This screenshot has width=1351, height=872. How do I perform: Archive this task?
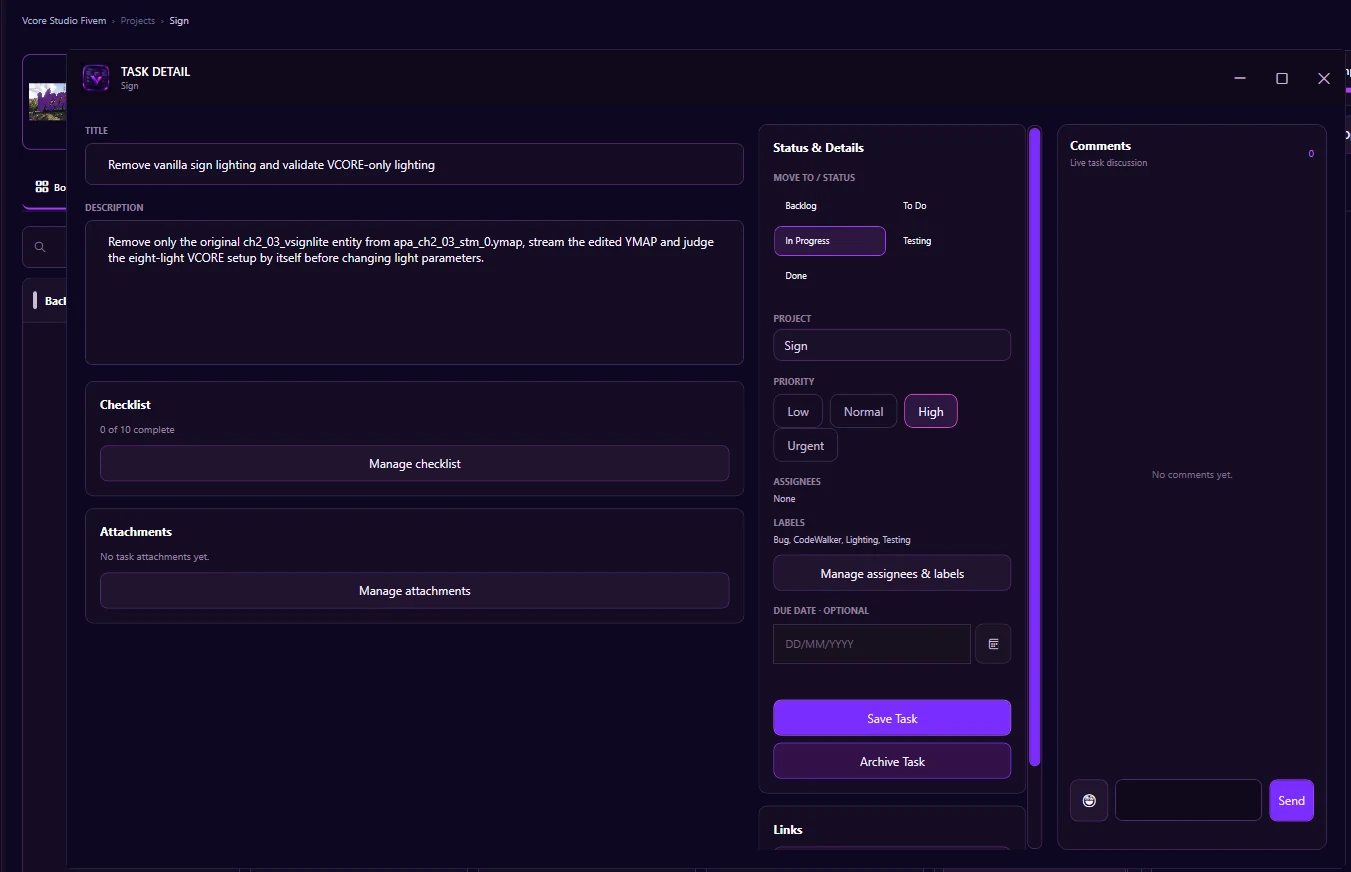(892, 761)
